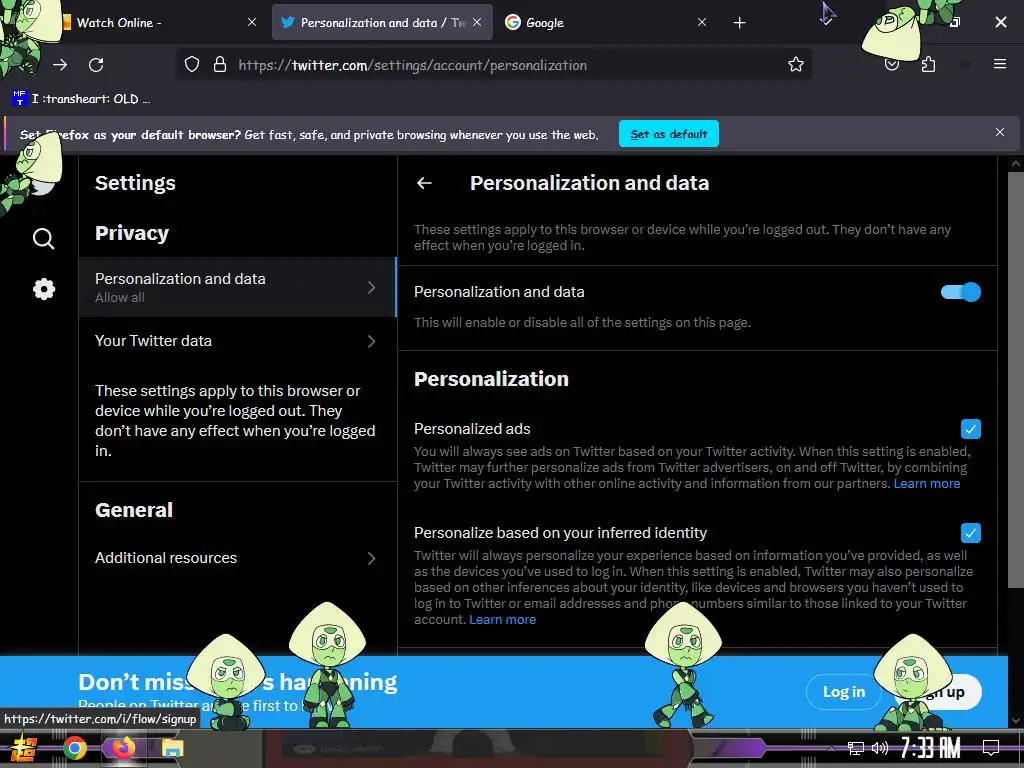Open the Twitter search magnifier icon

pos(43,238)
